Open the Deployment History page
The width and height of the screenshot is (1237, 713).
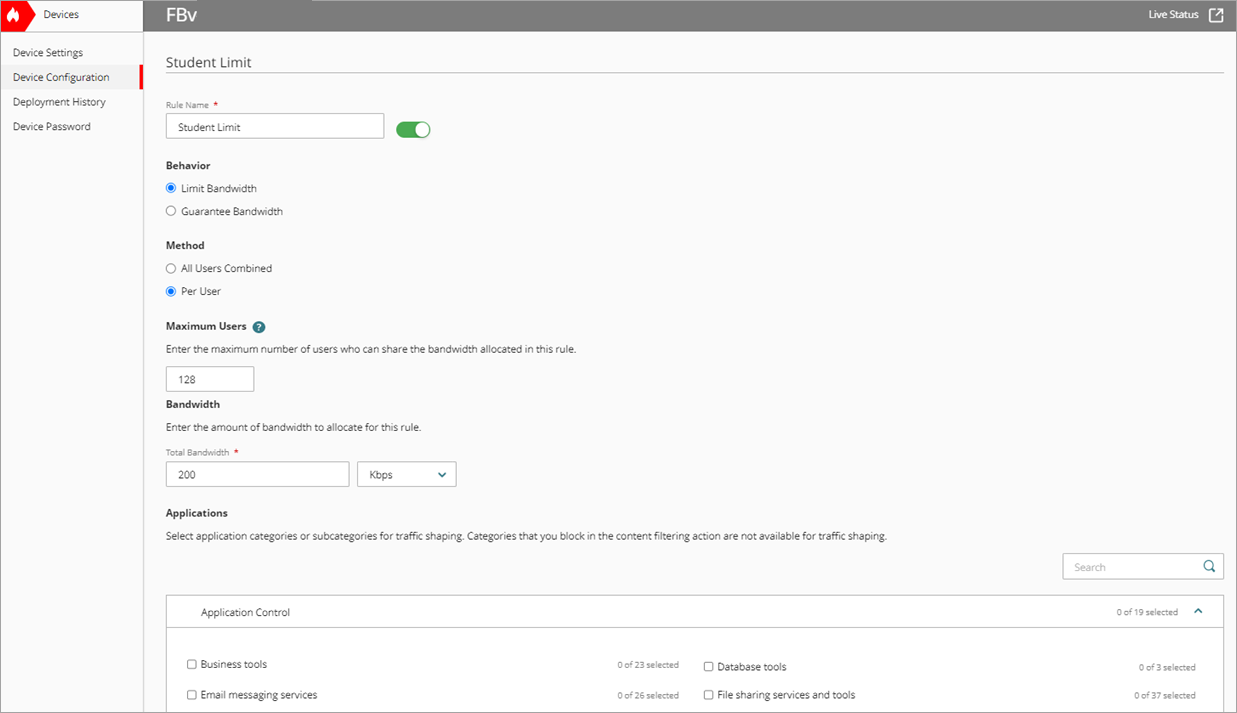click(59, 101)
